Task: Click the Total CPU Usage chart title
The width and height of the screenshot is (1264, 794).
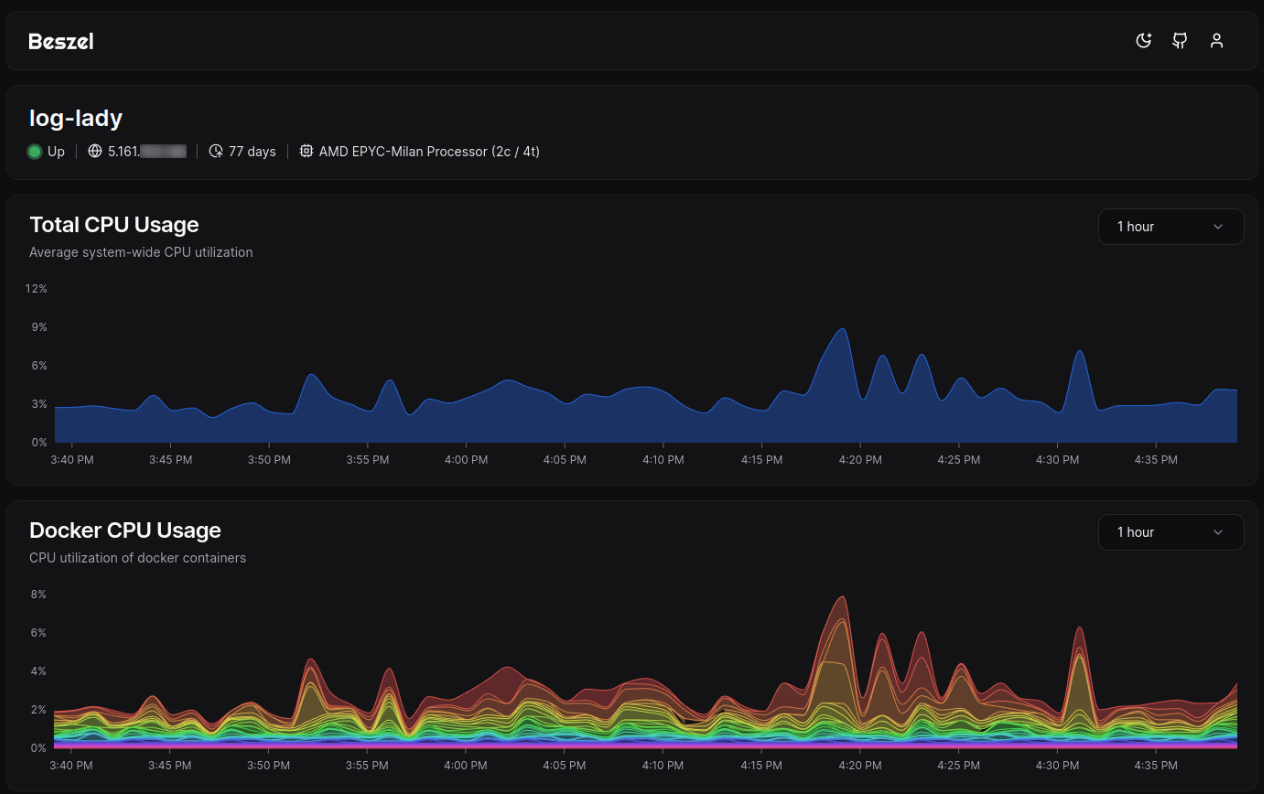Action: point(114,225)
